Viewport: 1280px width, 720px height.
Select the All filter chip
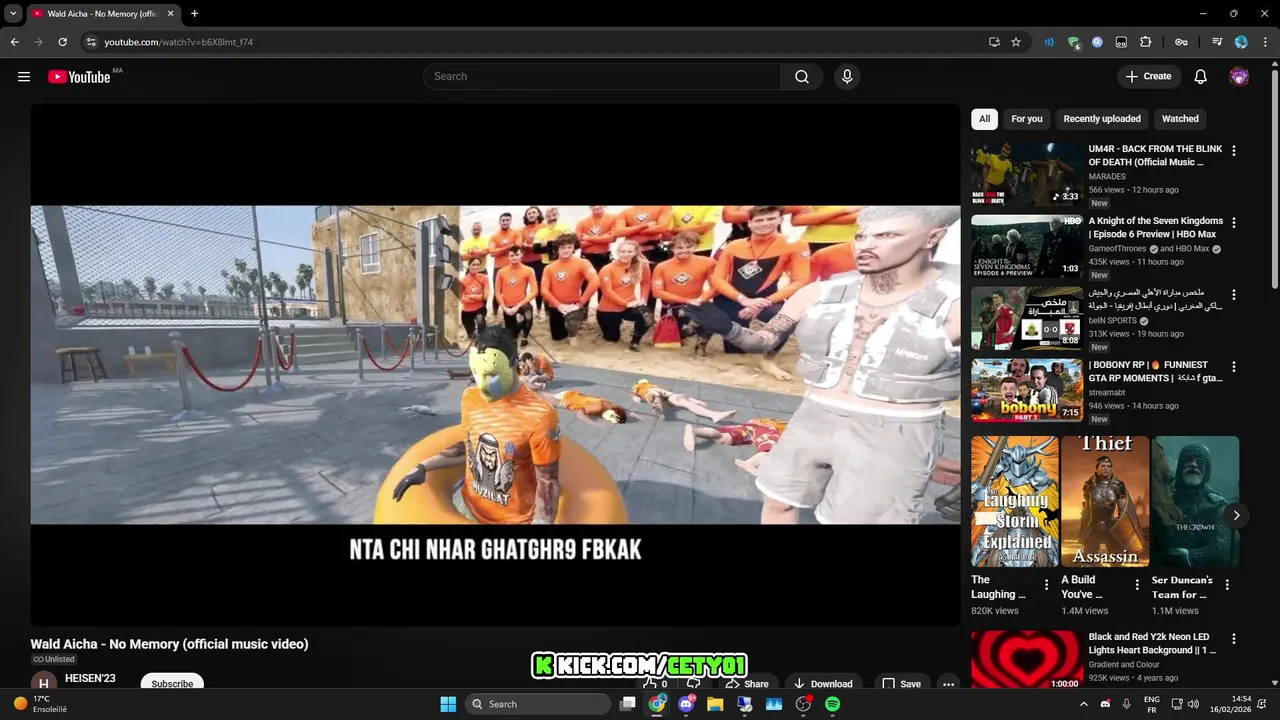pos(984,119)
